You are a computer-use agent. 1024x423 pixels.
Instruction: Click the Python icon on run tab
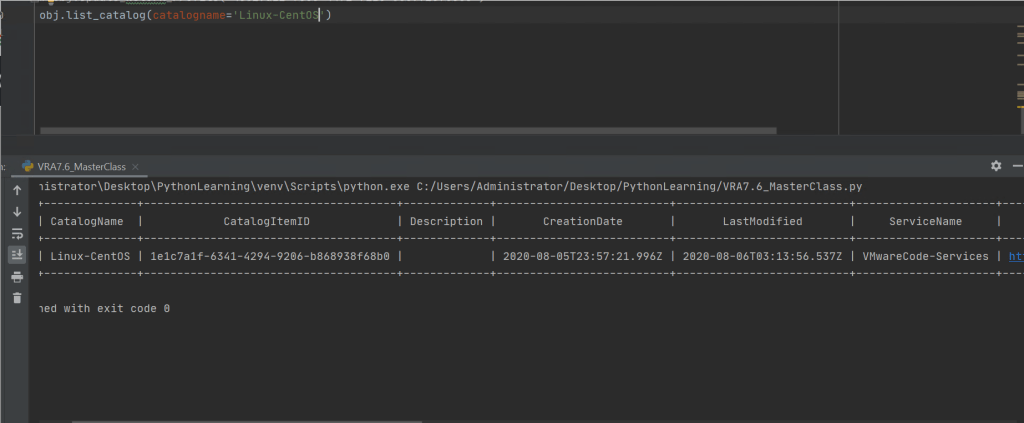28,166
